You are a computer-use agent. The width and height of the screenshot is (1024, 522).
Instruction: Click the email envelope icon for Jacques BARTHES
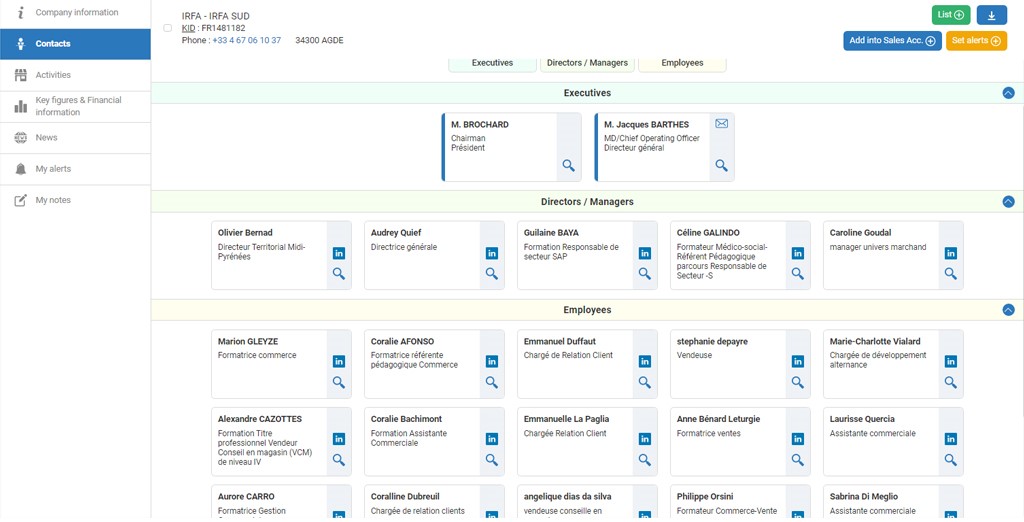(x=721, y=124)
